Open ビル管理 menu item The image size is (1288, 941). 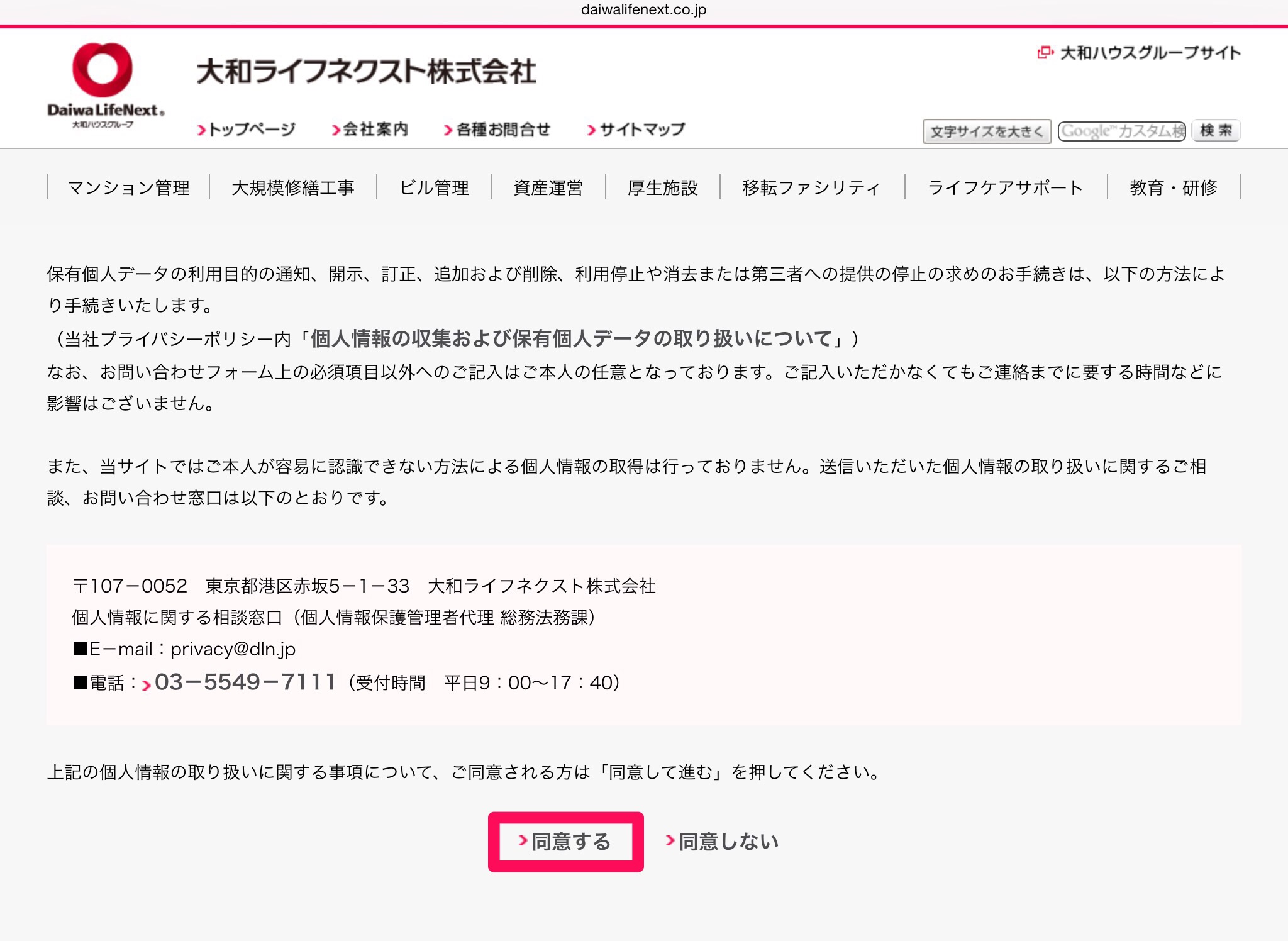(434, 187)
